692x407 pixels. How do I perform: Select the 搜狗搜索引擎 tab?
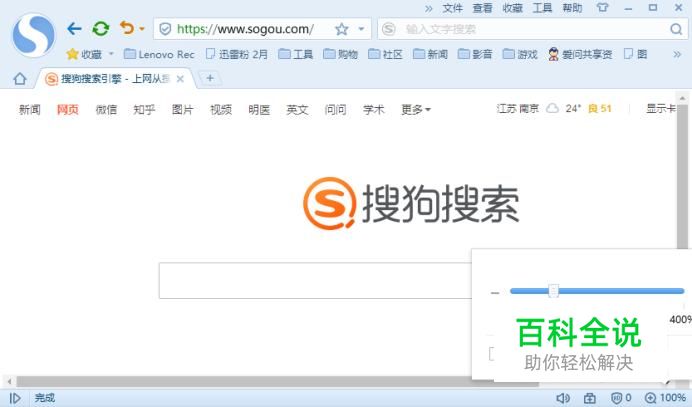(115, 79)
